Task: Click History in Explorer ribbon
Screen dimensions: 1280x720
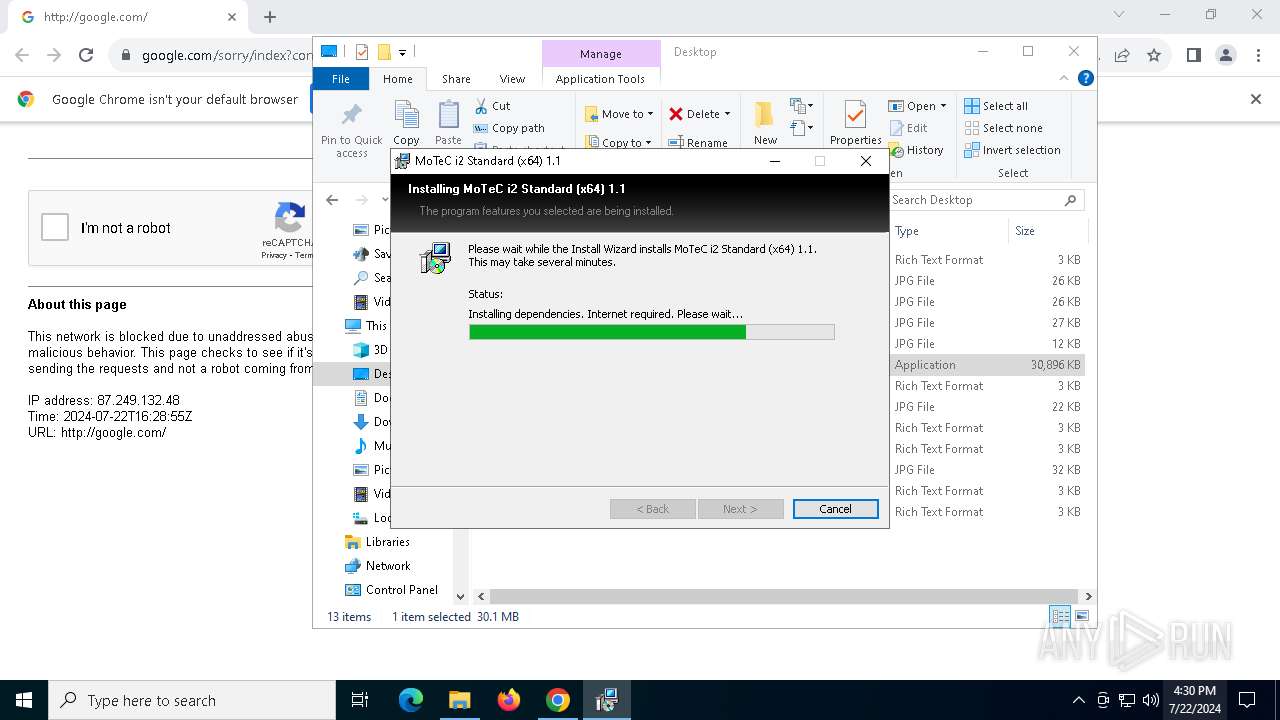Action: [916, 150]
